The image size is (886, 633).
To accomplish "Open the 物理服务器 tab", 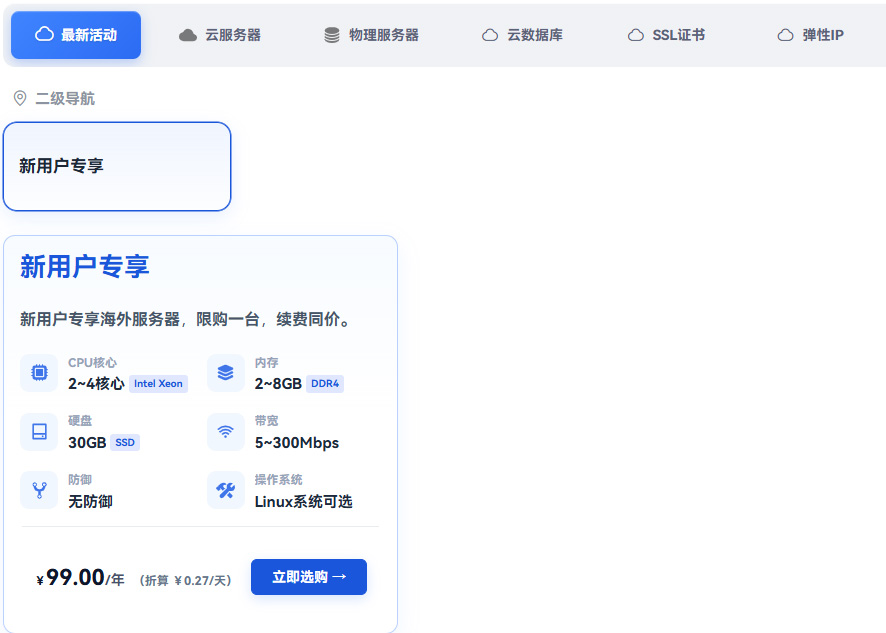I will coord(371,35).
